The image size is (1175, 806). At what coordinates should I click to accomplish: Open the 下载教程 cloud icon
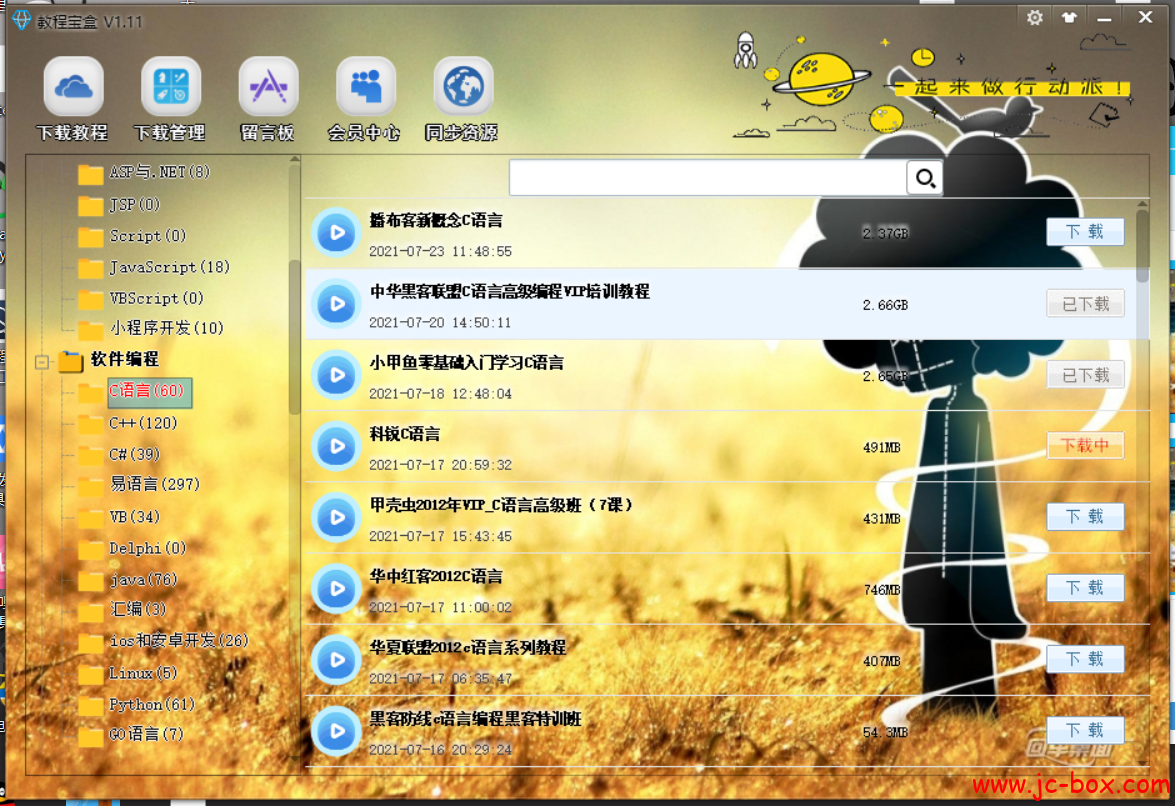[73, 87]
